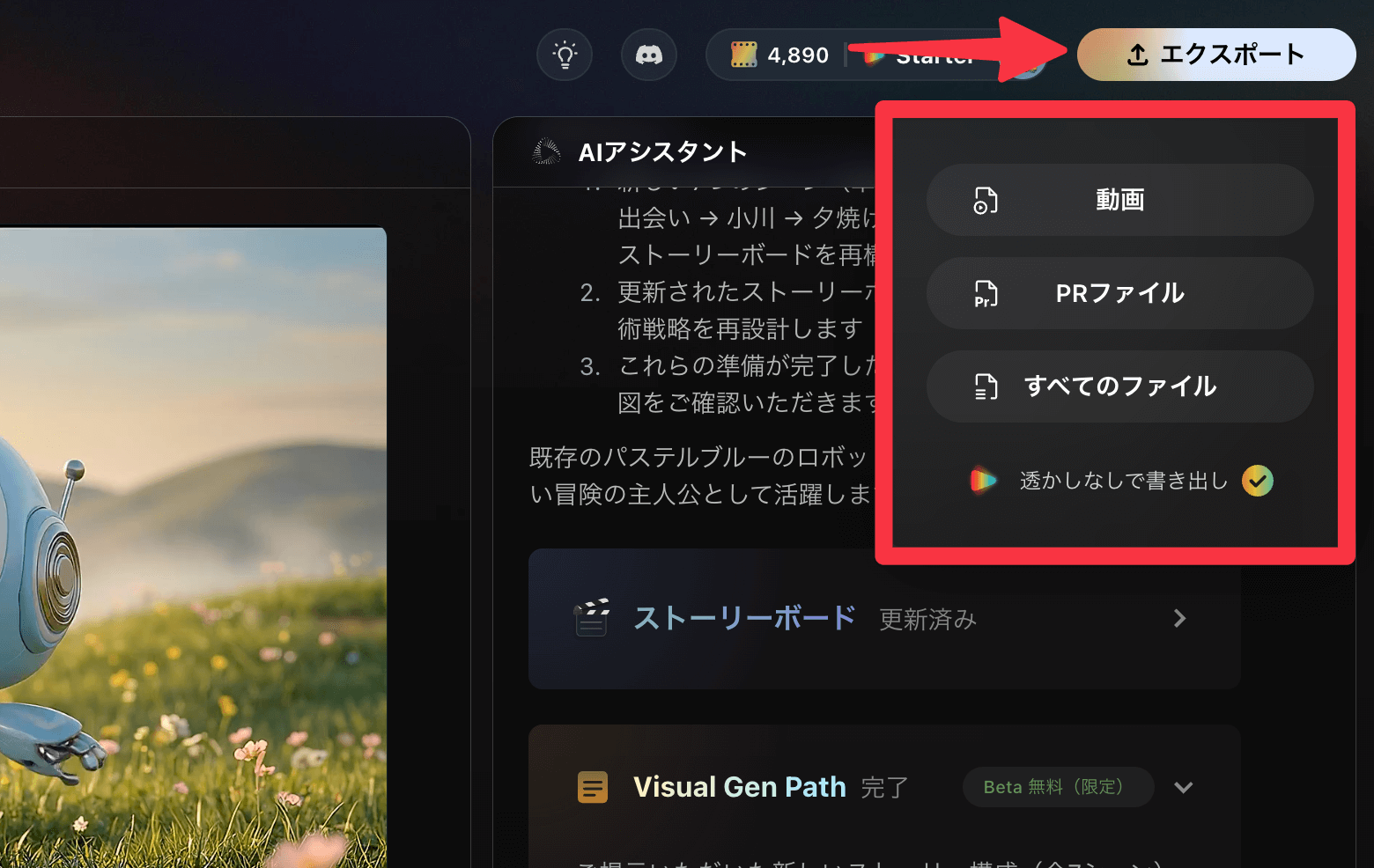Image resolution: width=1374 pixels, height=868 pixels.
Task: Click the Visual Gen Path note icon
Action: point(593,787)
